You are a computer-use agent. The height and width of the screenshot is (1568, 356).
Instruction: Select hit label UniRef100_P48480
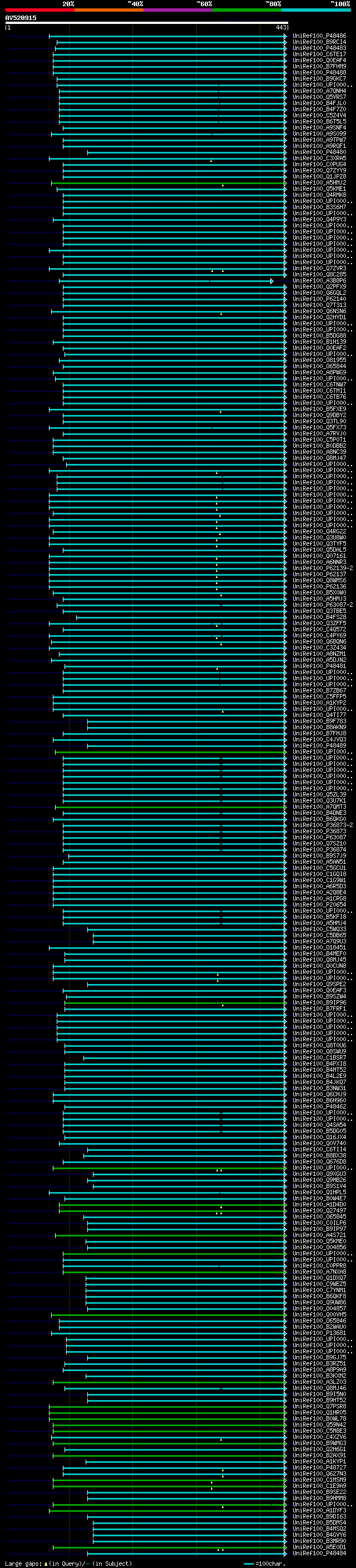coord(319,152)
